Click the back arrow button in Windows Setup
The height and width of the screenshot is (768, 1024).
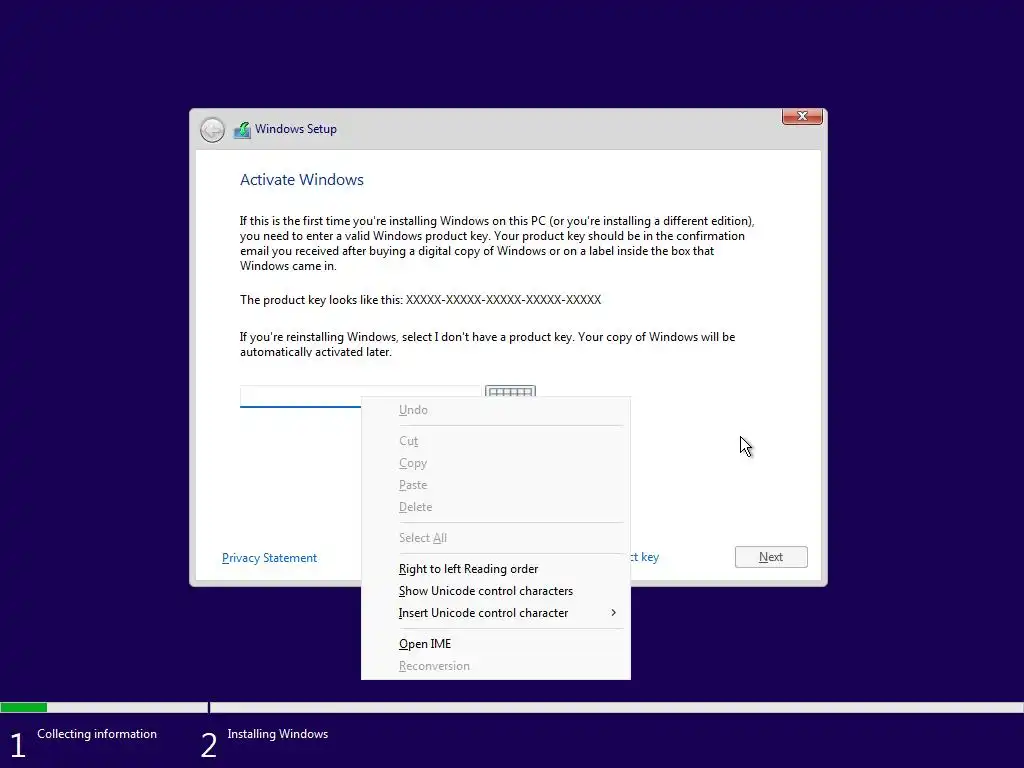click(x=212, y=130)
